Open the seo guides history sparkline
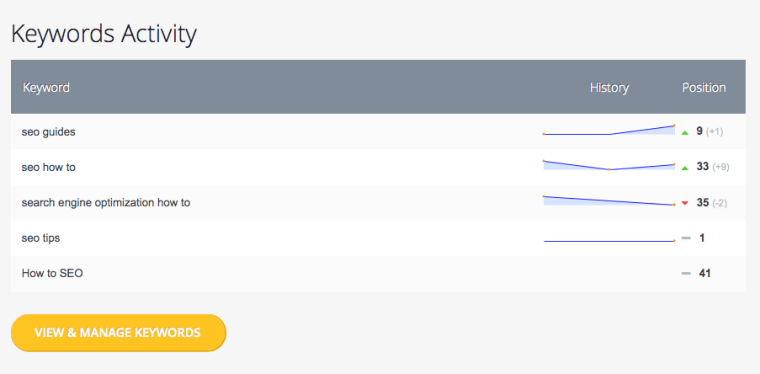The height and width of the screenshot is (374, 760). pos(609,130)
